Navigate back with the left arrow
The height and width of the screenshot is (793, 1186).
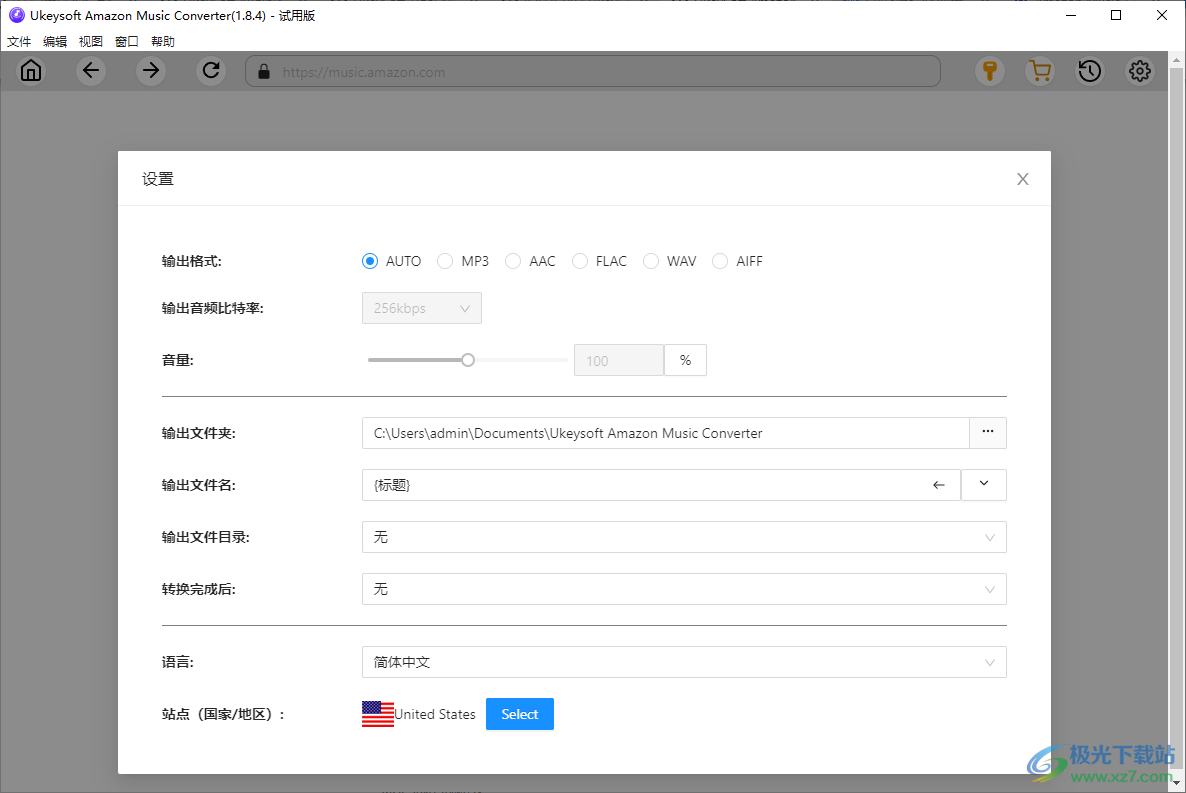pos(91,71)
